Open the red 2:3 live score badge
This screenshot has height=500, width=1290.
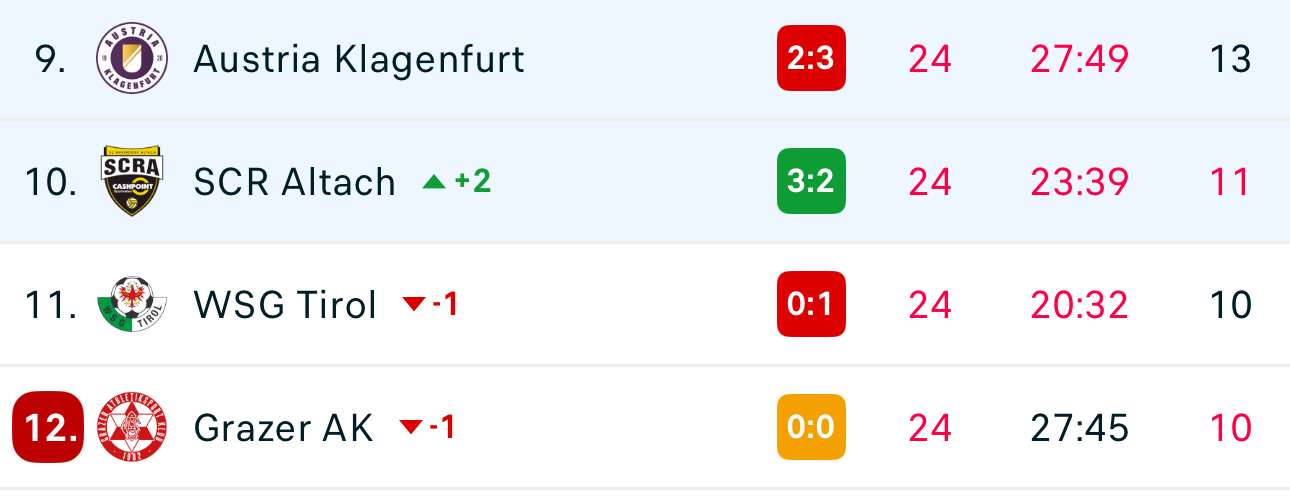pos(811,58)
